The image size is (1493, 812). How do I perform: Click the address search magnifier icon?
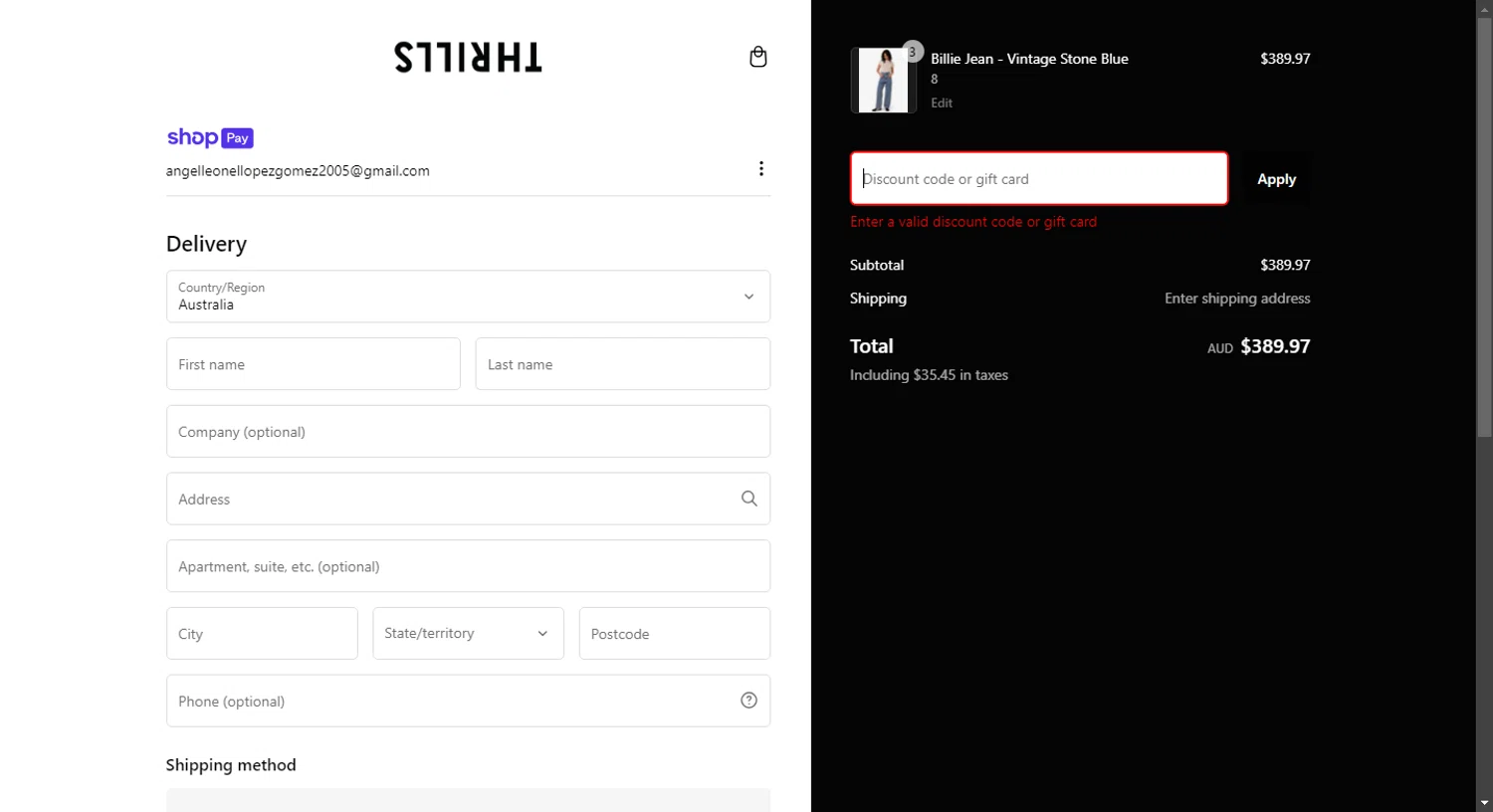pos(748,499)
